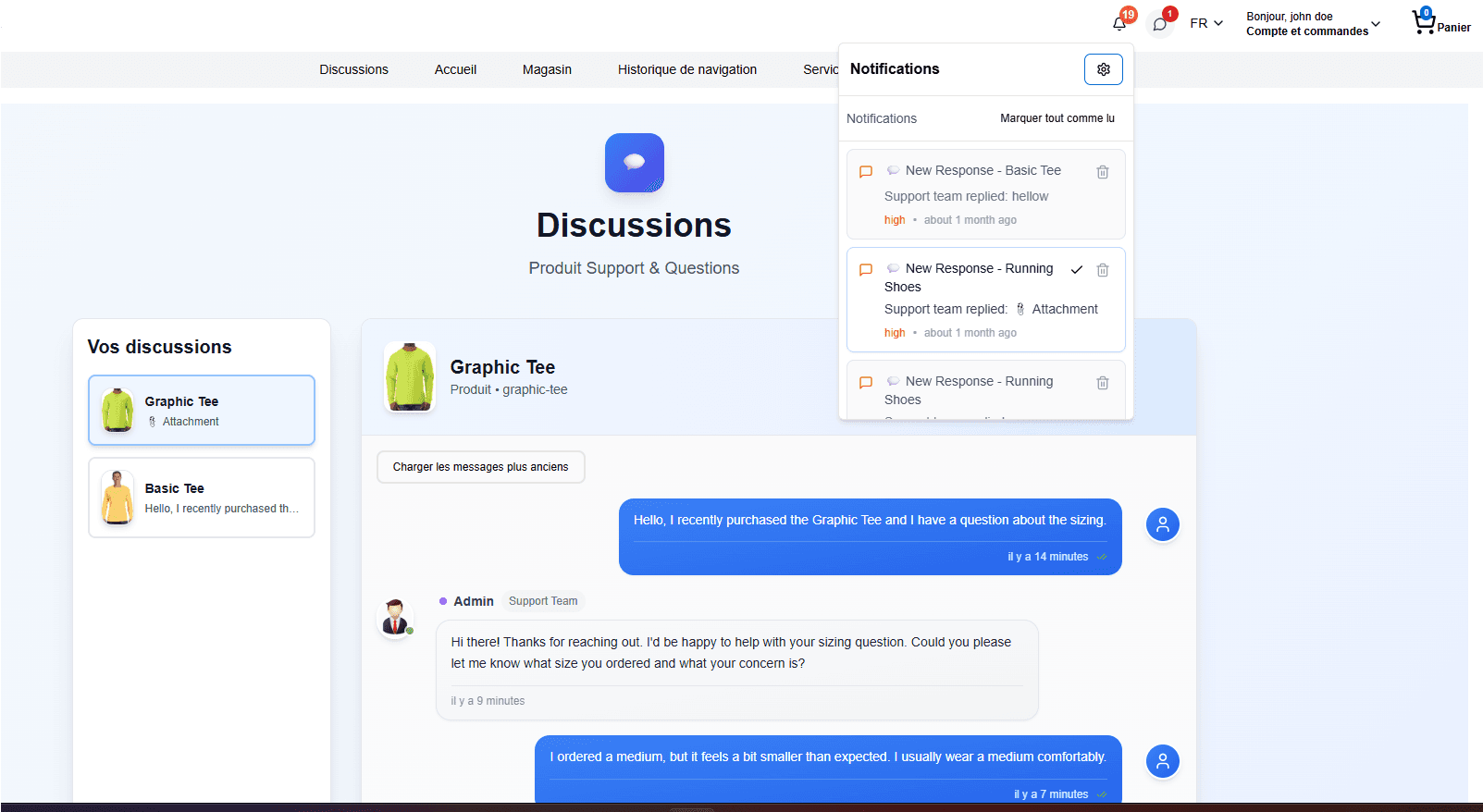Open the notifications bell icon

(x=1119, y=24)
